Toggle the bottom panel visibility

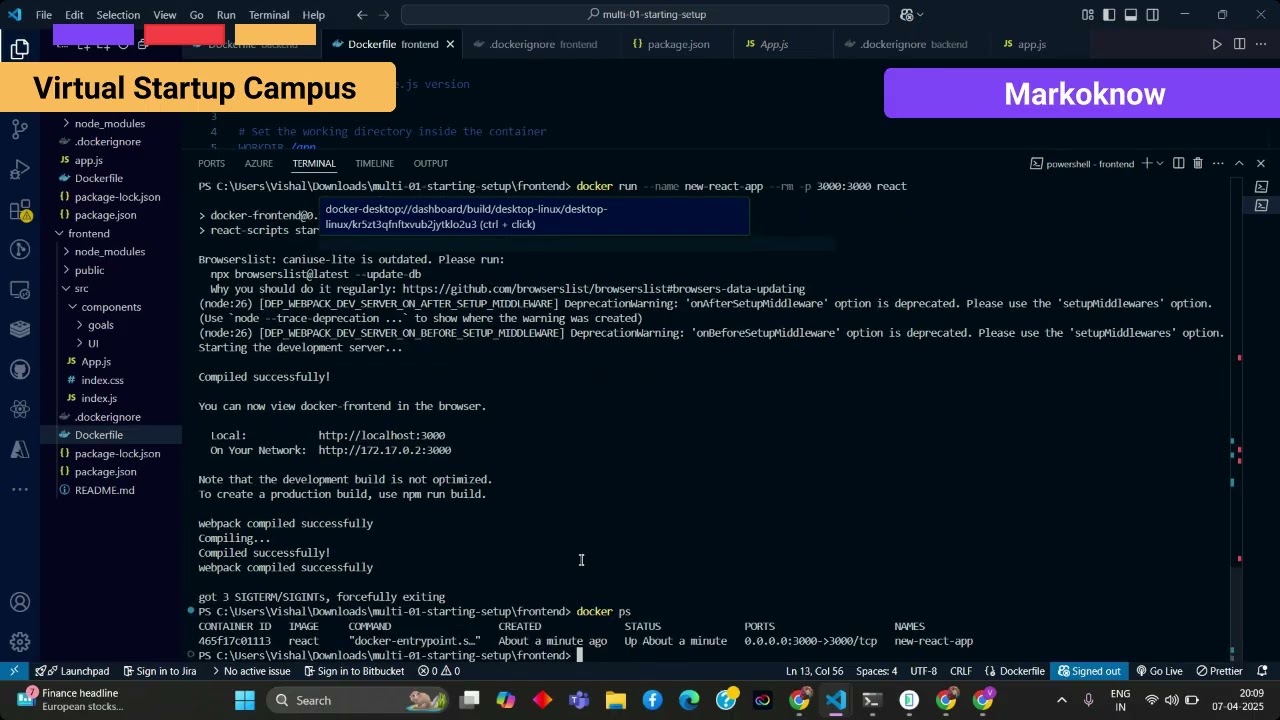1131,14
